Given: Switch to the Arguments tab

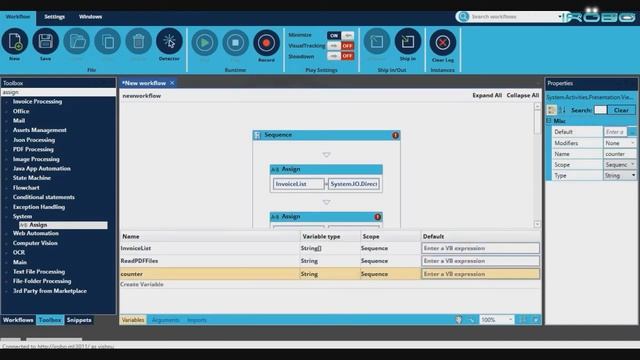Looking at the screenshot, I should 165,320.
